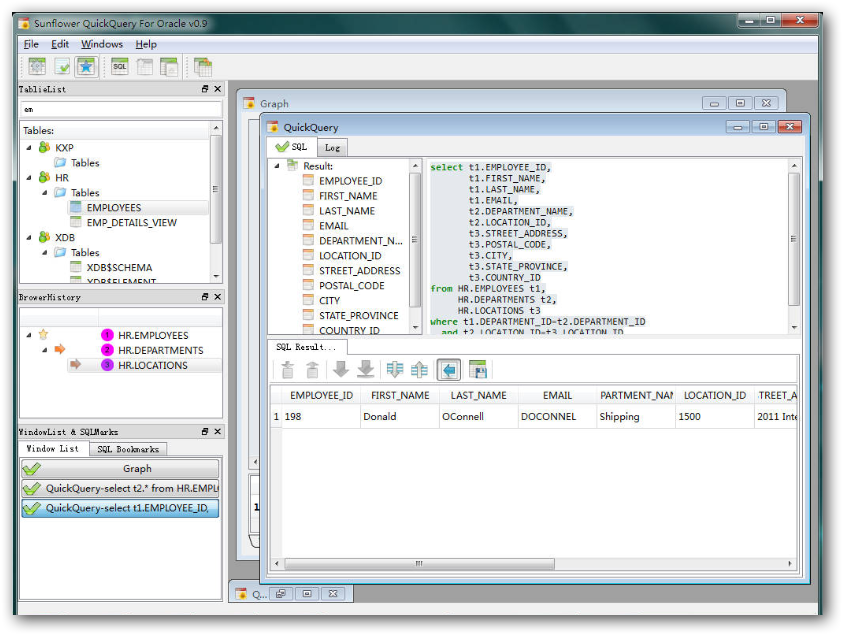843x635 pixels.
Task: Click the blue rows move-down icon
Action: 395,369
